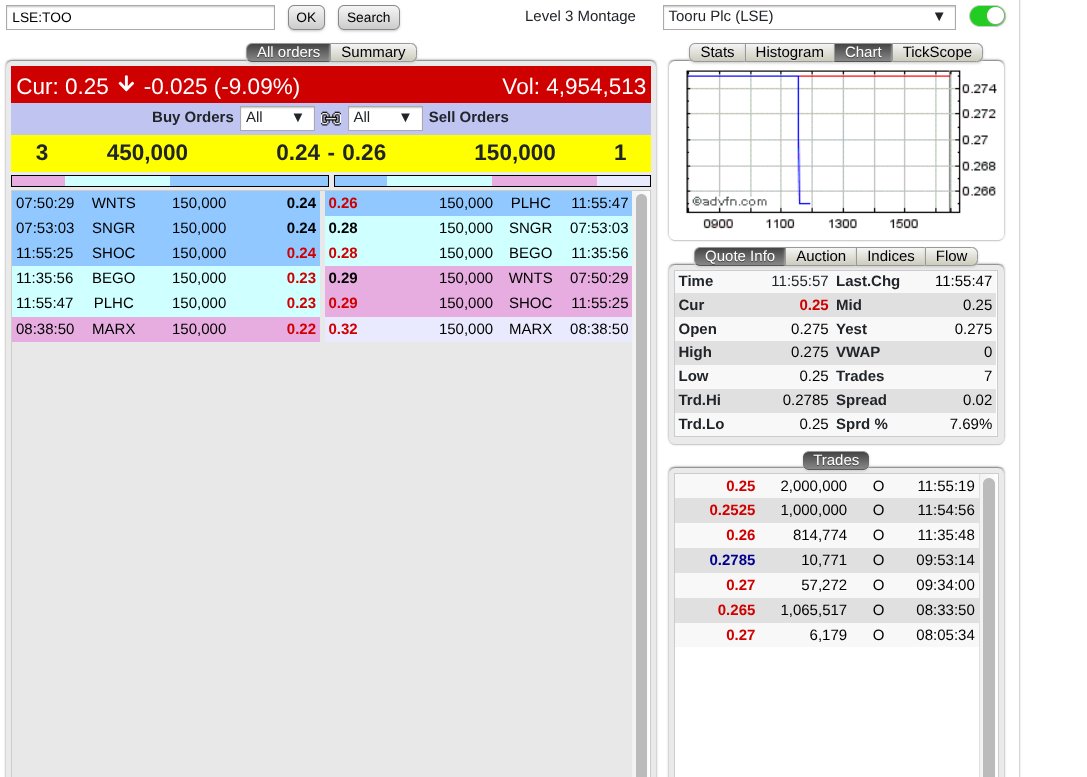
Task: Switch to the Summary tab
Action: 373,52
